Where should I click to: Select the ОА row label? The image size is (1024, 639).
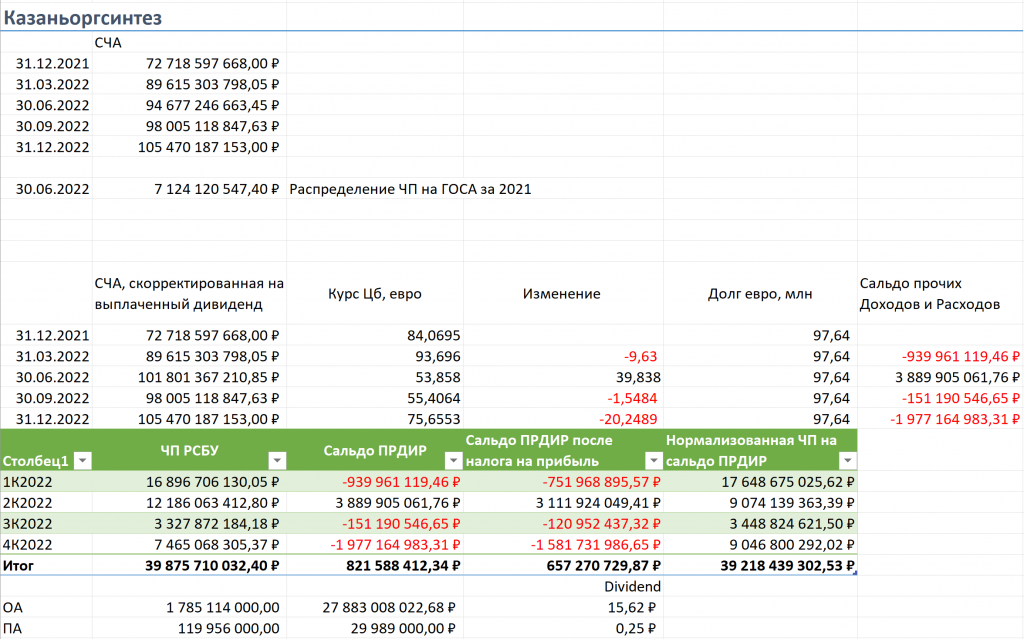13,607
